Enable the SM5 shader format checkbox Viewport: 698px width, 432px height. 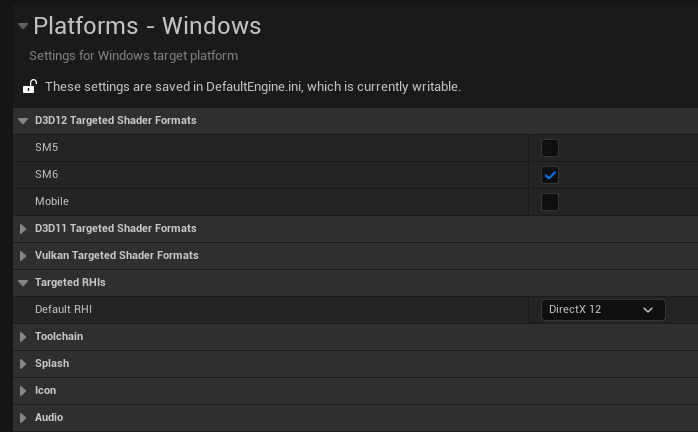pyautogui.click(x=549, y=148)
